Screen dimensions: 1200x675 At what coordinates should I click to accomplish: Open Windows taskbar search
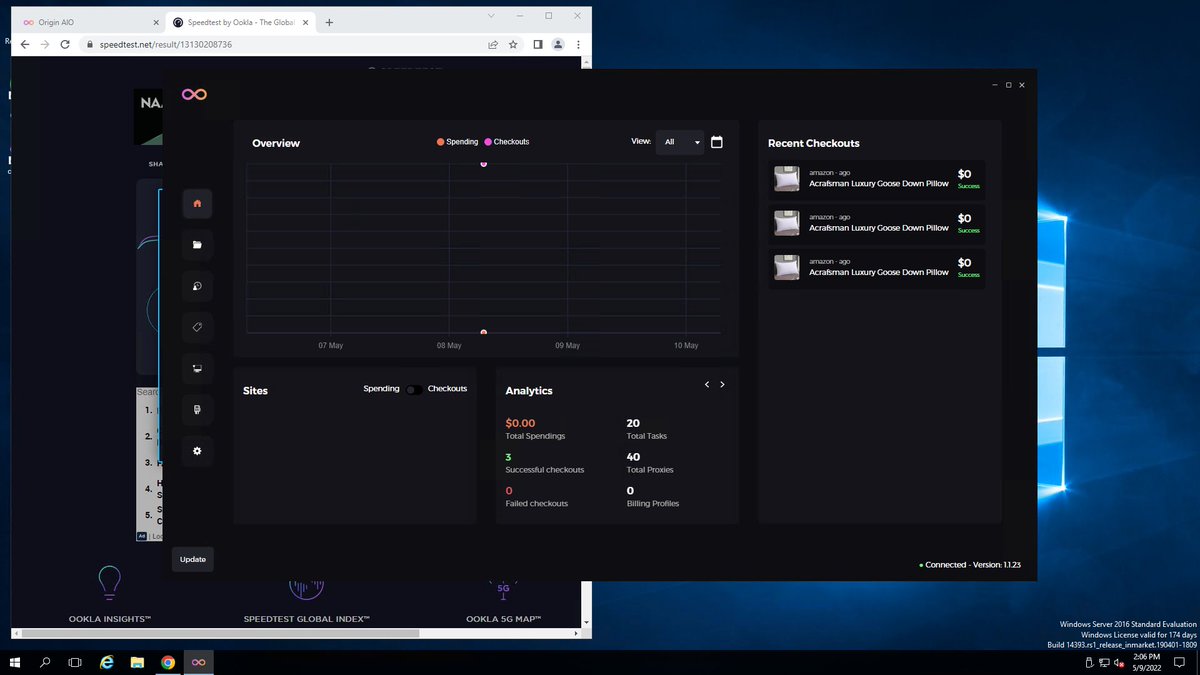tap(45, 662)
